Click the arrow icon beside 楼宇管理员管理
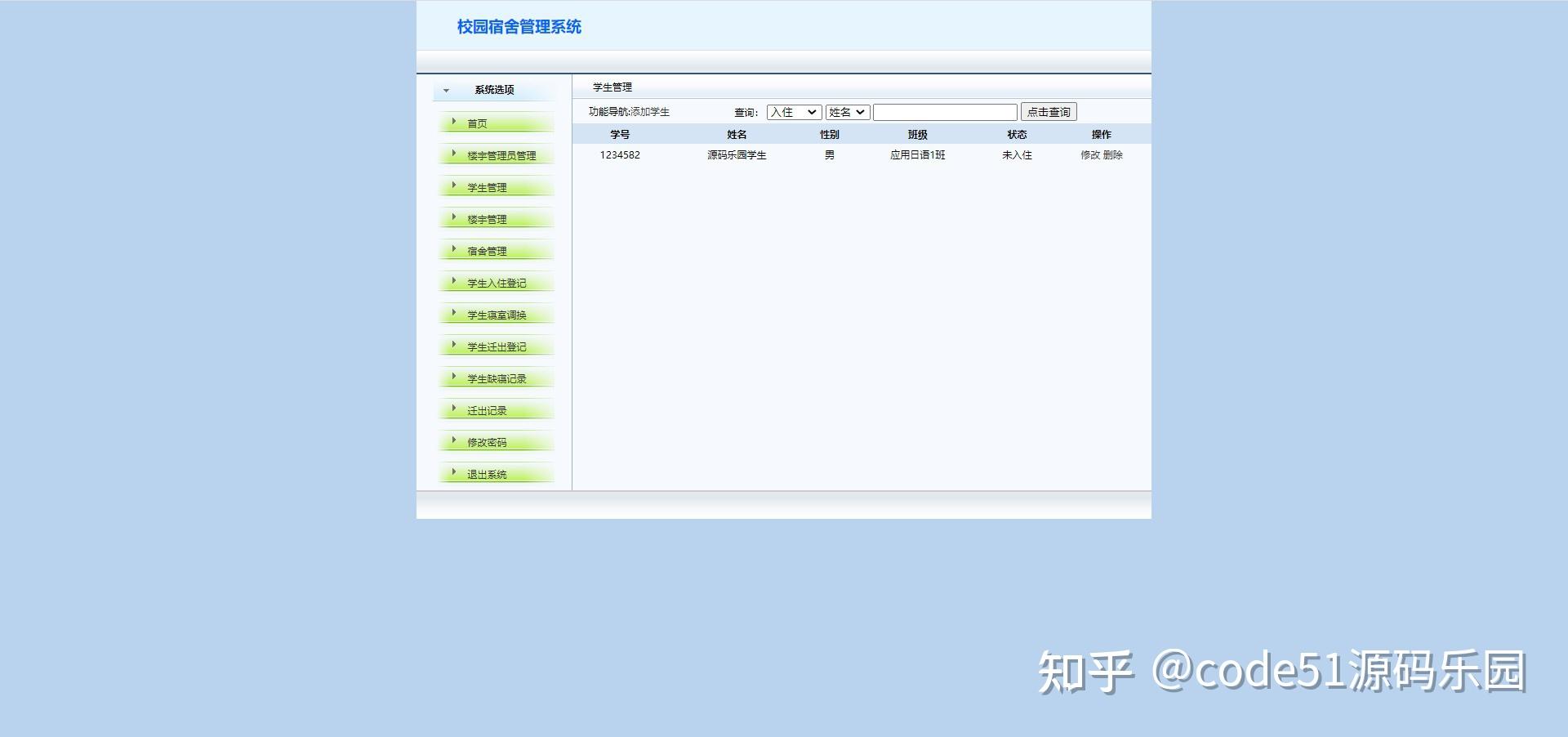 pos(455,154)
